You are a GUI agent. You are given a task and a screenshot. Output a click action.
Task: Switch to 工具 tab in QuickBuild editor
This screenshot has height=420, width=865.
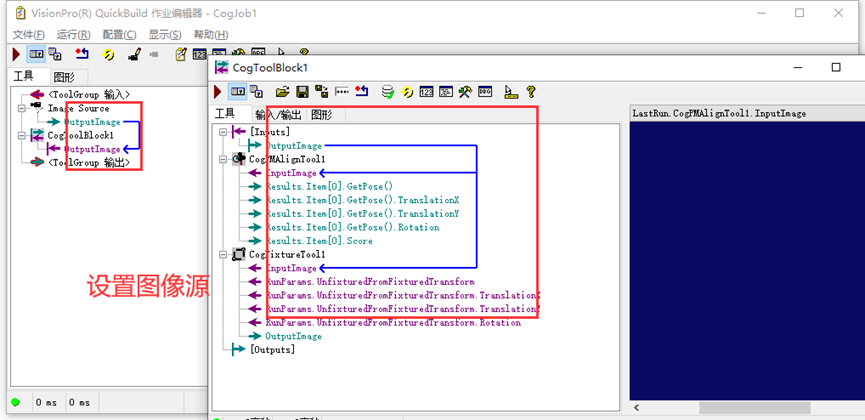coord(23,76)
